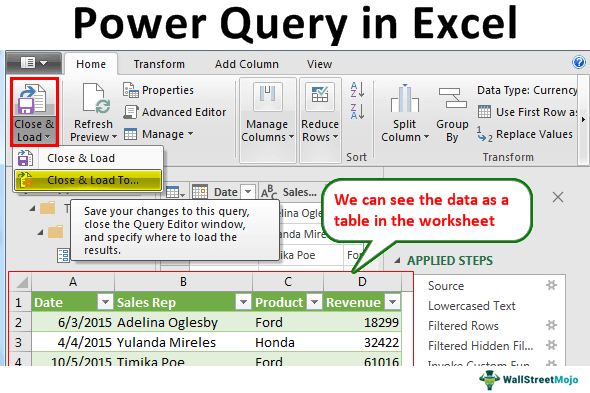Click Replace Values
This screenshot has height=393, width=590.
pyautogui.click(x=525, y=134)
